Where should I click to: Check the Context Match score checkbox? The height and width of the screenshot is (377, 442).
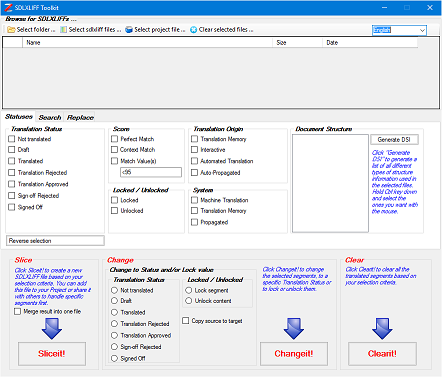[114, 149]
